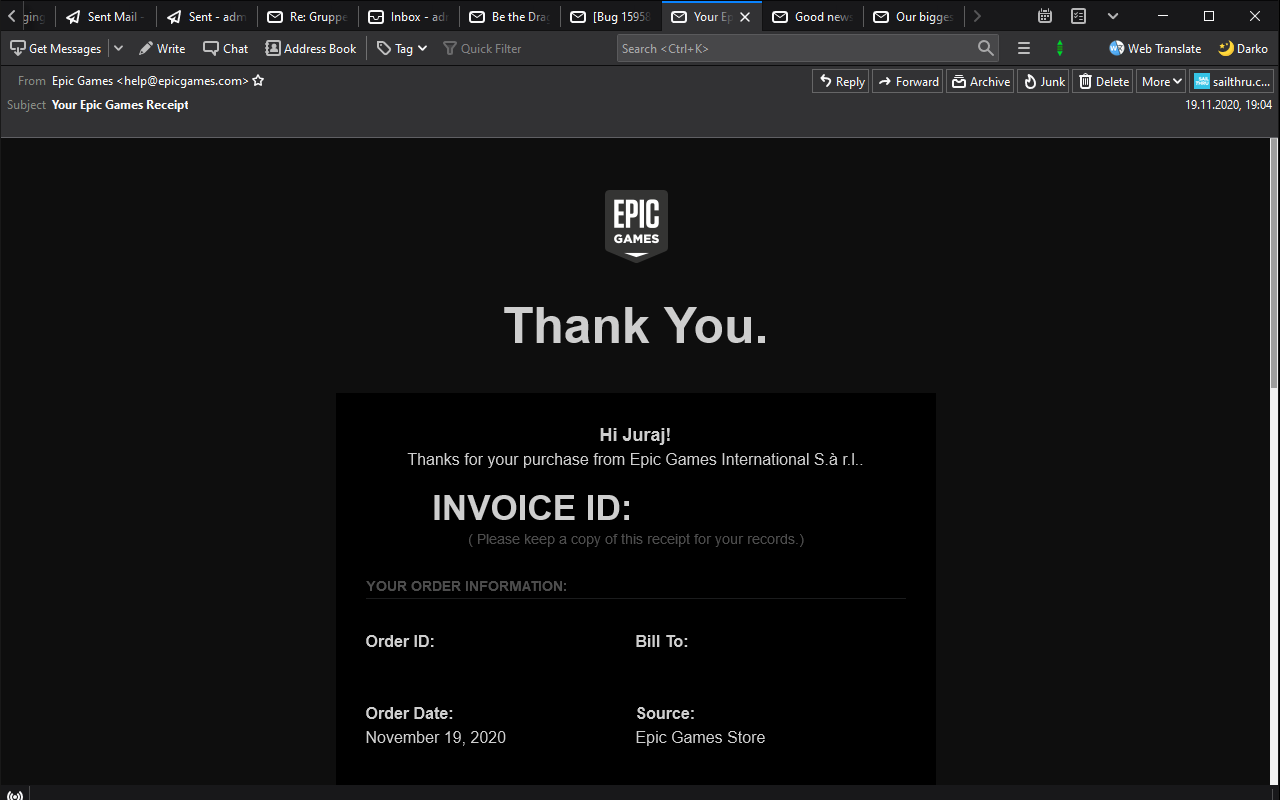Write a new message

click(162, 48)
